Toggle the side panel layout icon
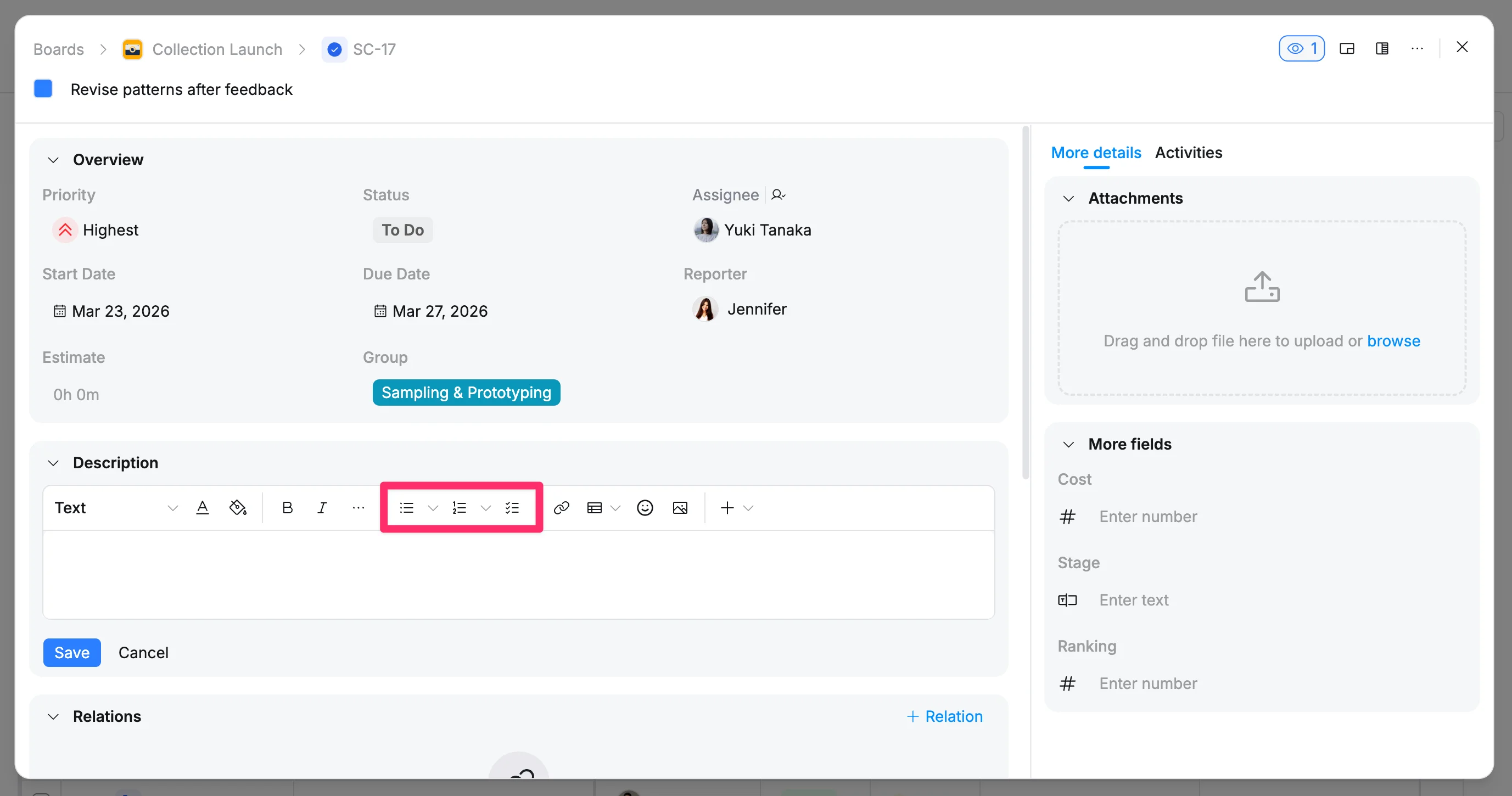 (1382, 48)
